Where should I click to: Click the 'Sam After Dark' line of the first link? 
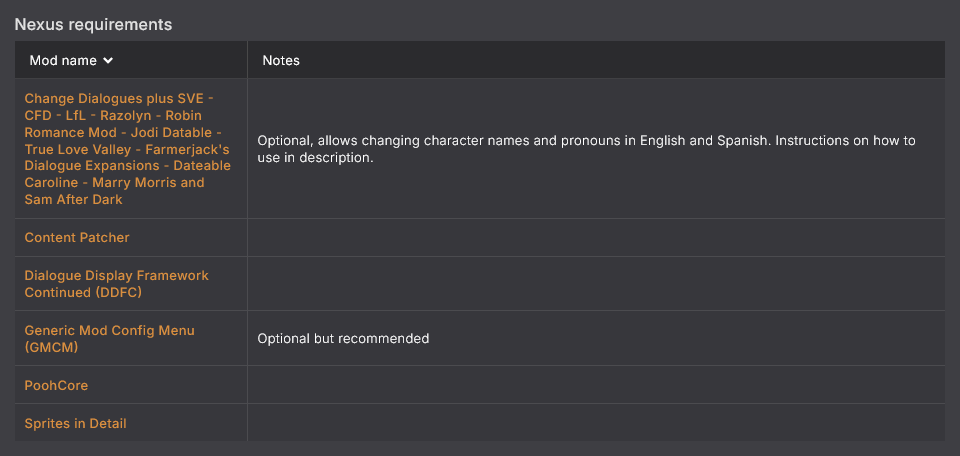pyautogui.click(x=74, y=200)
